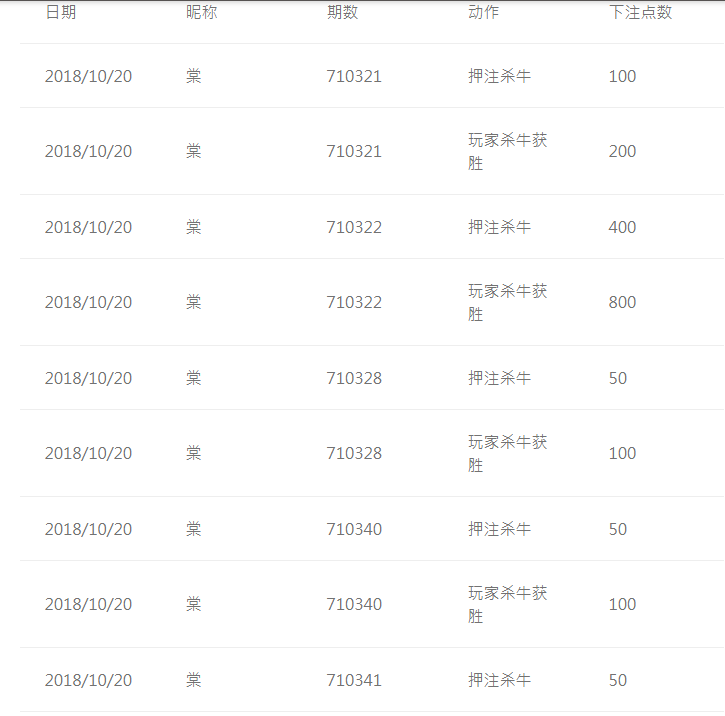Select the 800 bet points cell
This screenshot has height=716, width=725.
pyautogui.click(x=622, y=302)
